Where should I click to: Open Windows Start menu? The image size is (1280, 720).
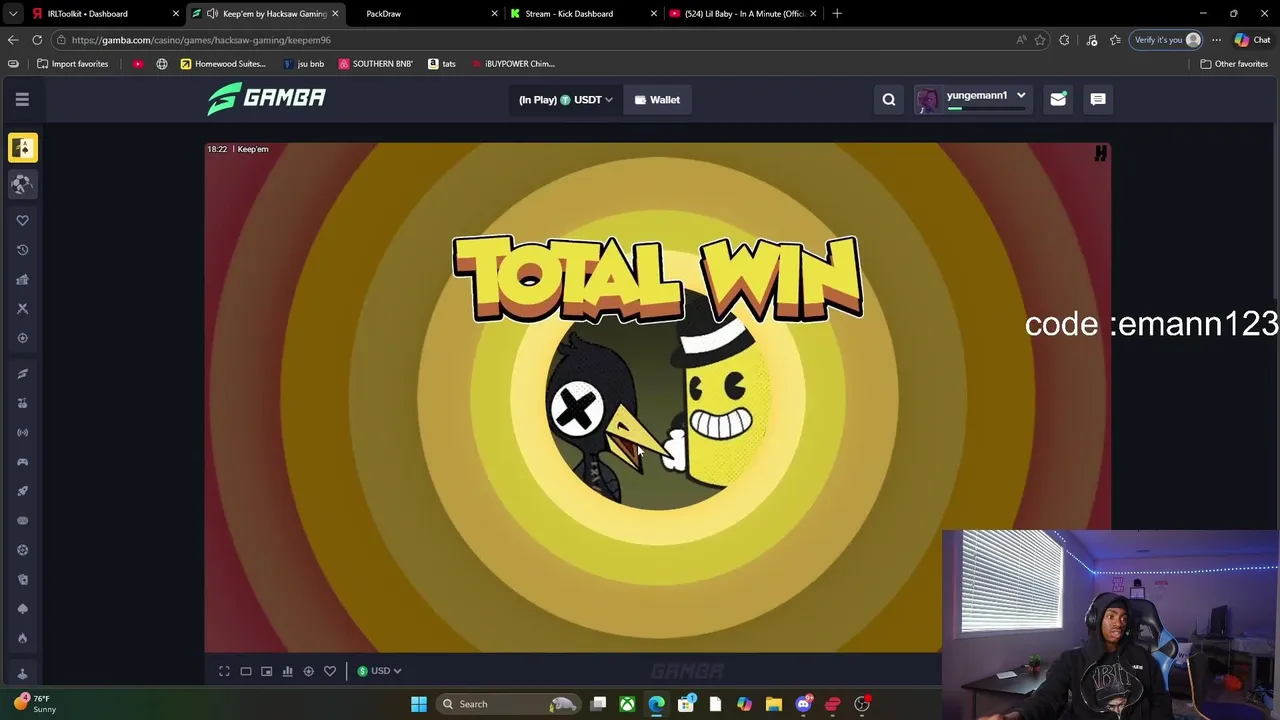(419, 704)
